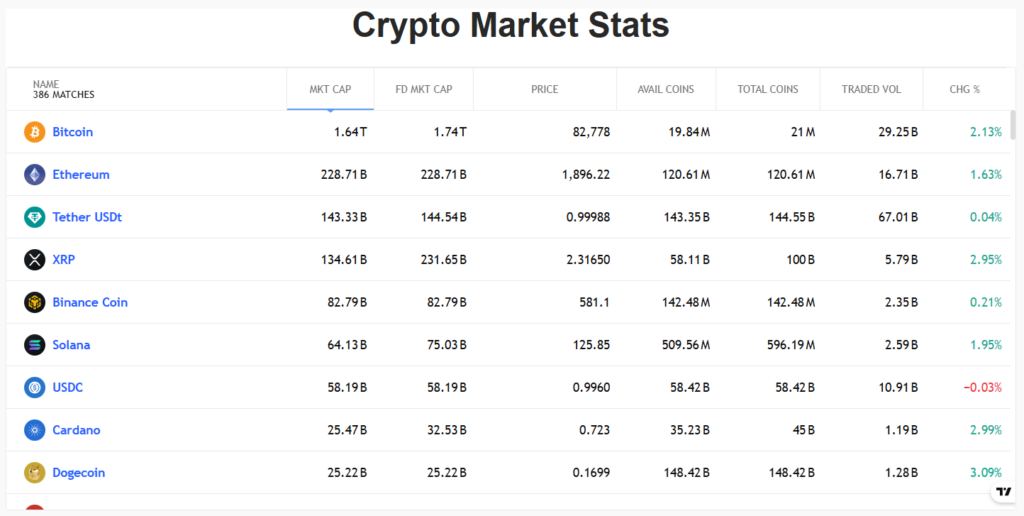Click the Solana coin logo icon

tap(35, 345)
